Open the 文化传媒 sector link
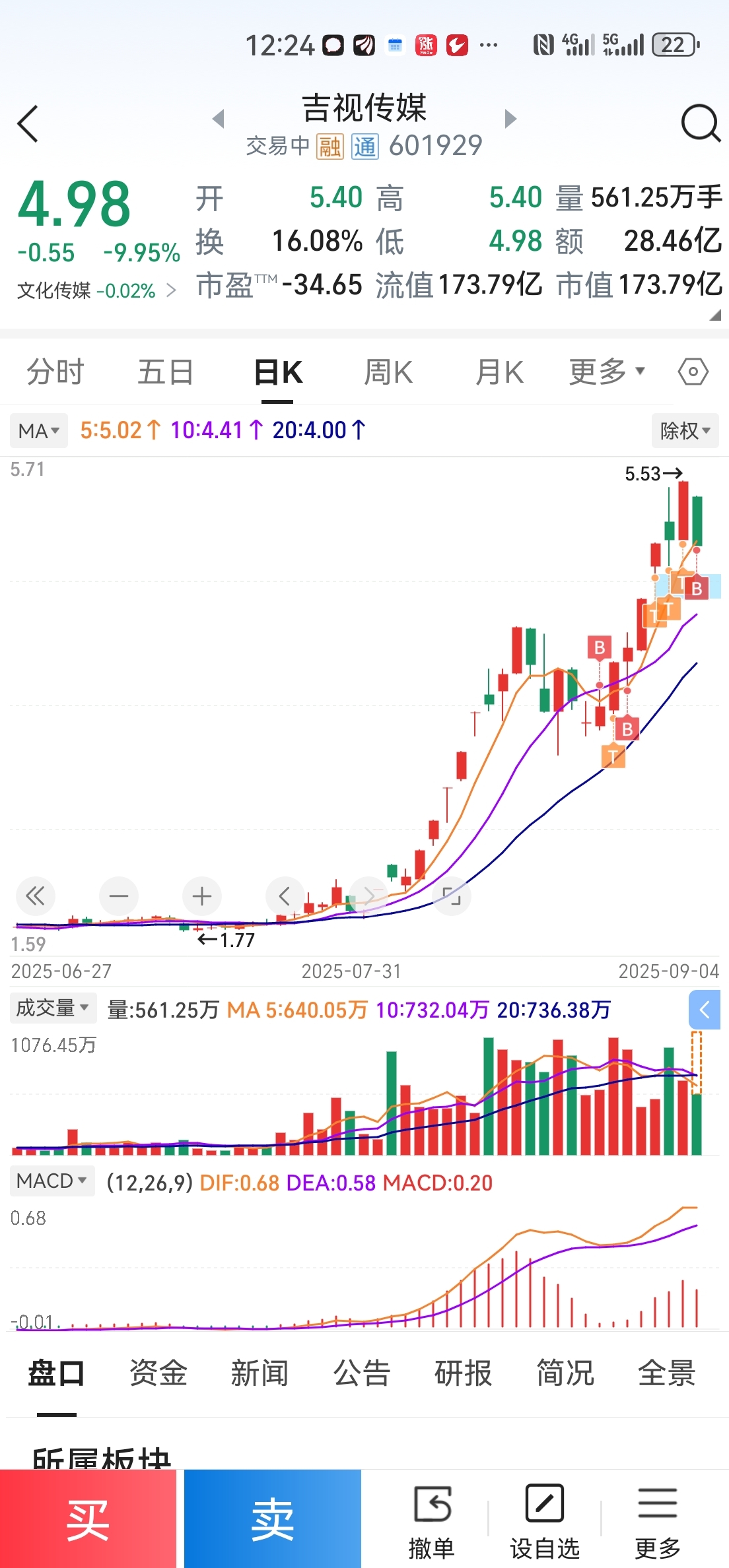 click(x=96, y=290)
